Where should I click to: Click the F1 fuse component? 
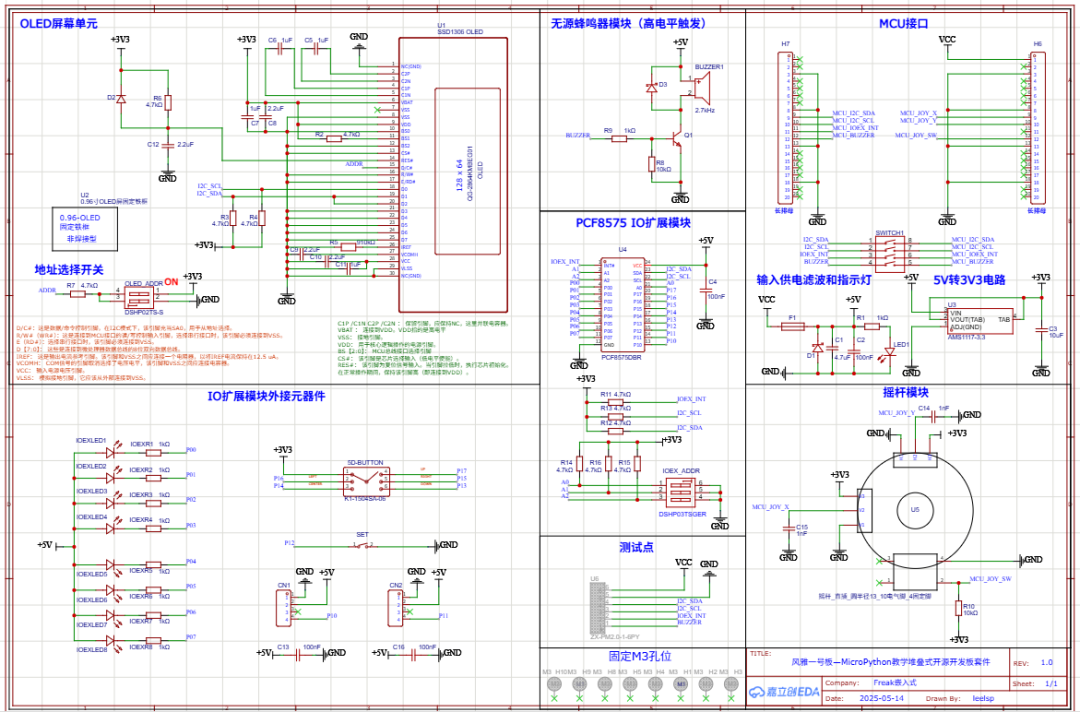coord(792,326)
